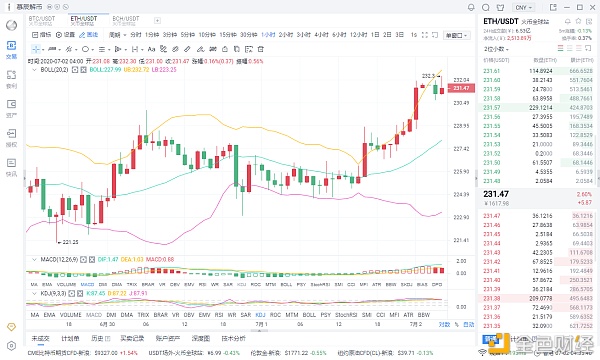This screenshot has height=360, width=600.
Task: Open the 周期 period dropdown
Action: (117, 35)
